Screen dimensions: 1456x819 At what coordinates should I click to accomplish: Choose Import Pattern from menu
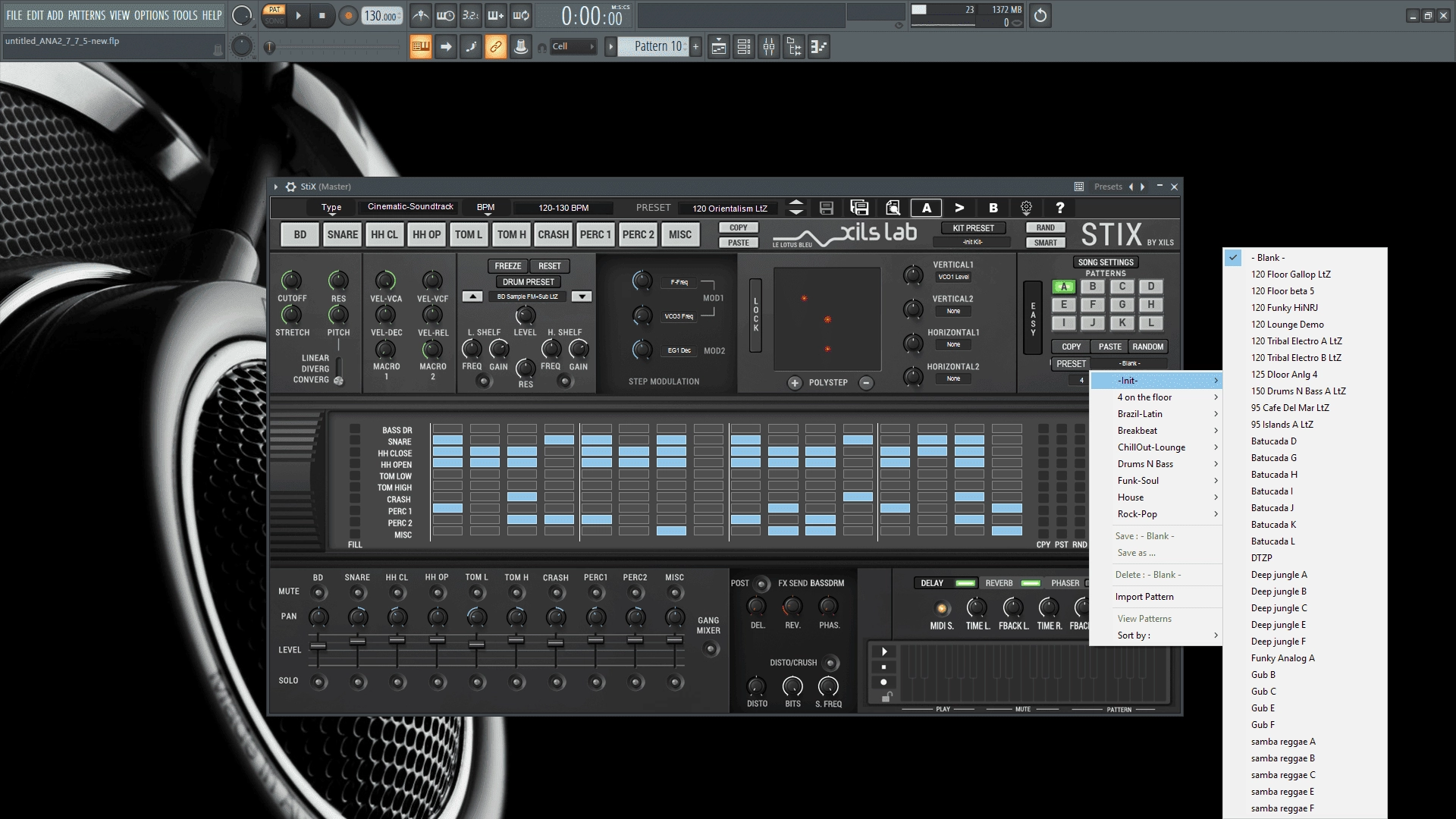pyautogui.click(x=1156, y=597)
